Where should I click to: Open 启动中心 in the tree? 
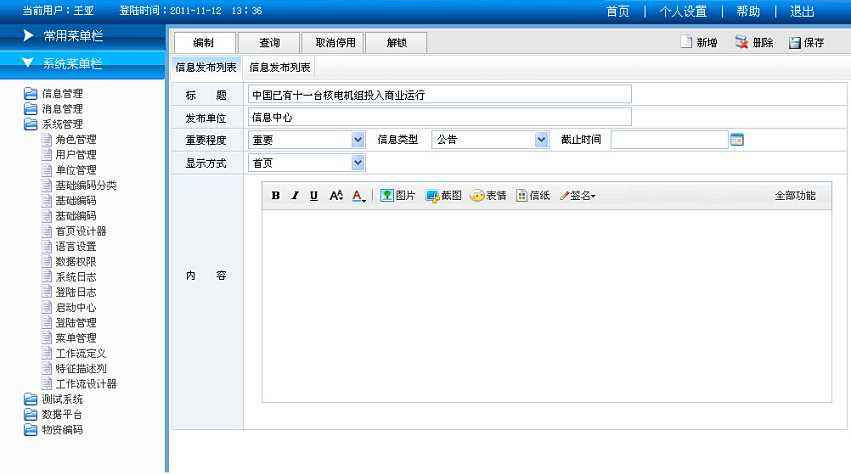70,307
